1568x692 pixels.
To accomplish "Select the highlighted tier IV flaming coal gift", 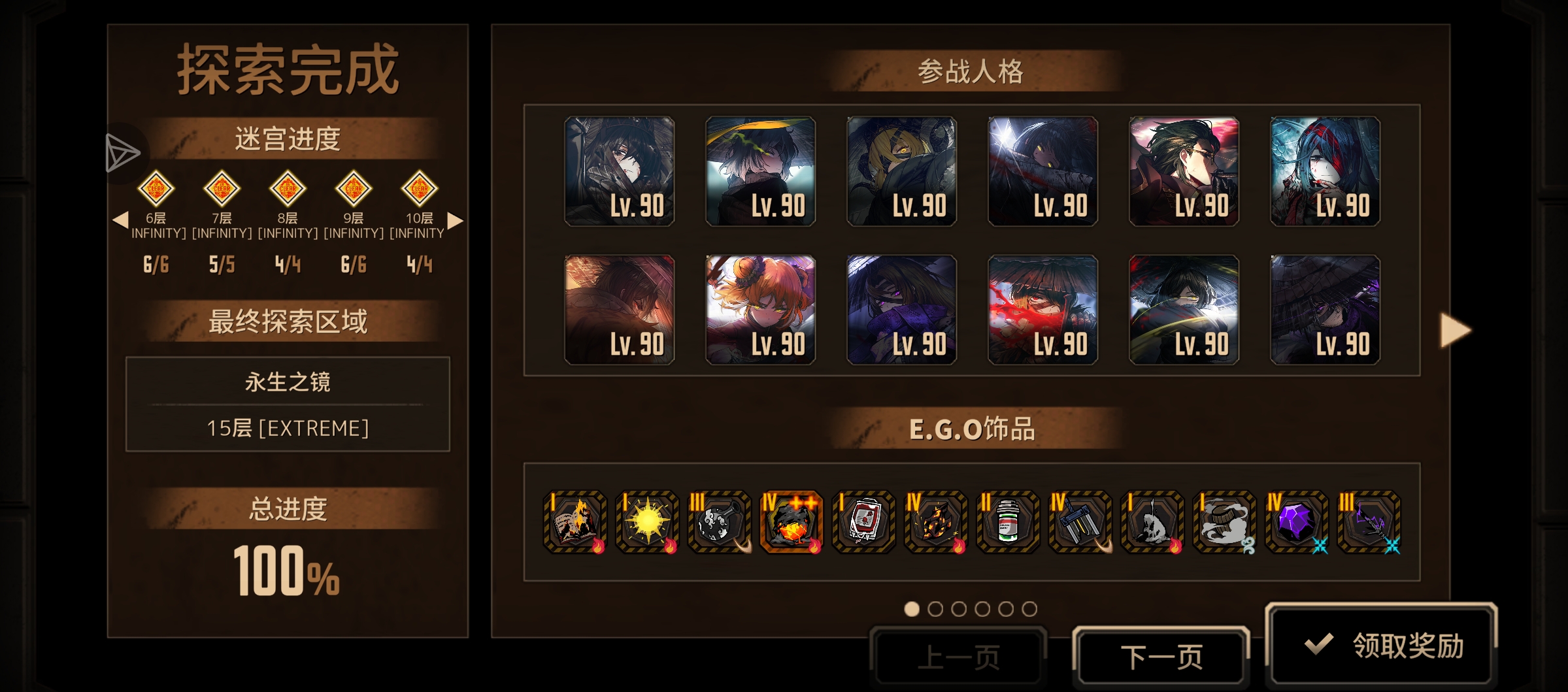I will (x=792, y=522).
